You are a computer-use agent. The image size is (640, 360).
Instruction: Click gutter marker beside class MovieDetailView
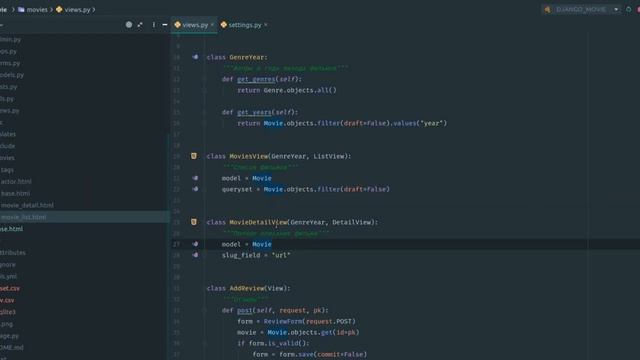tap(194, 222)
